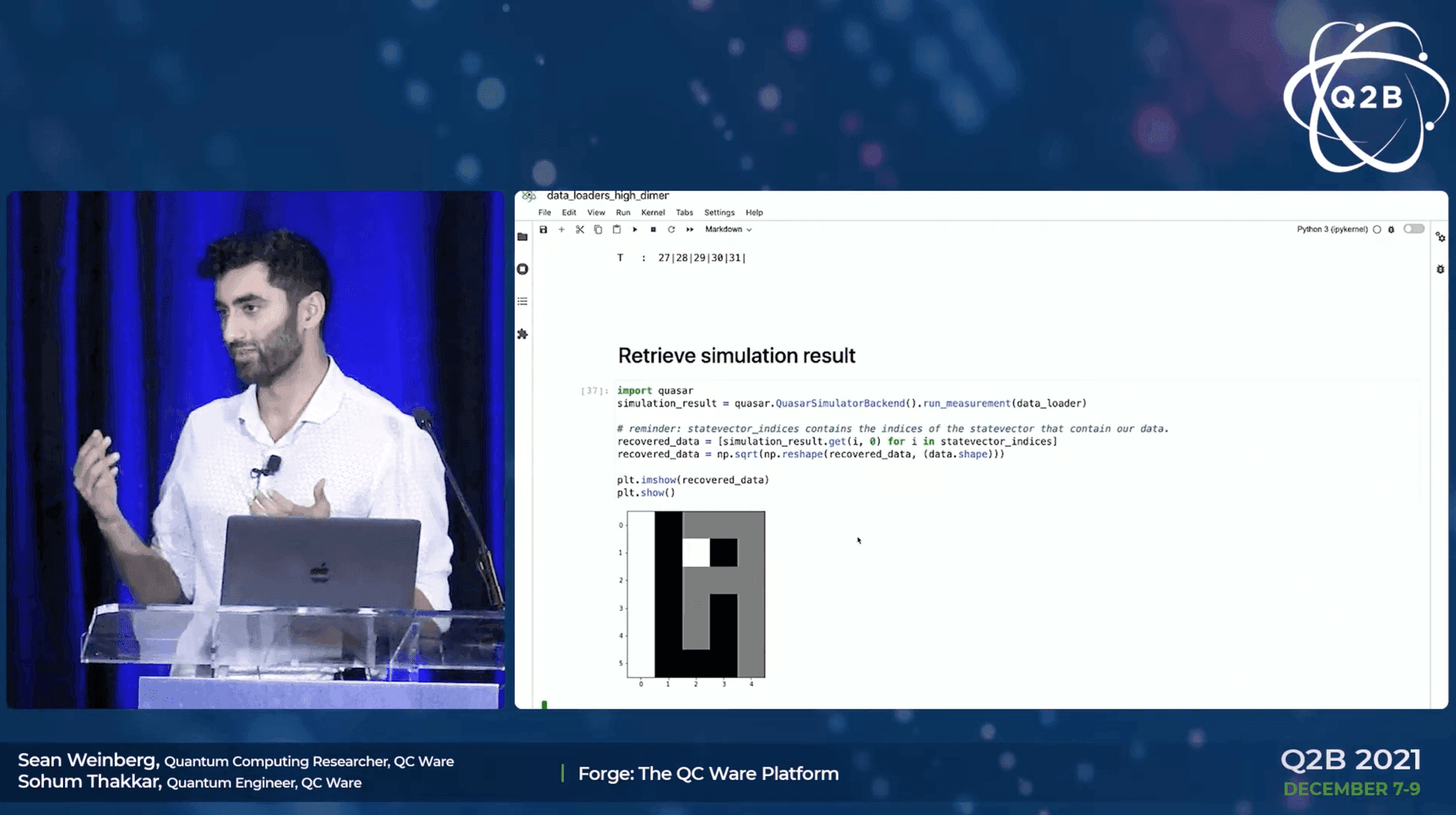Show the Table of Contents sidebar icon

click(522, 301)
